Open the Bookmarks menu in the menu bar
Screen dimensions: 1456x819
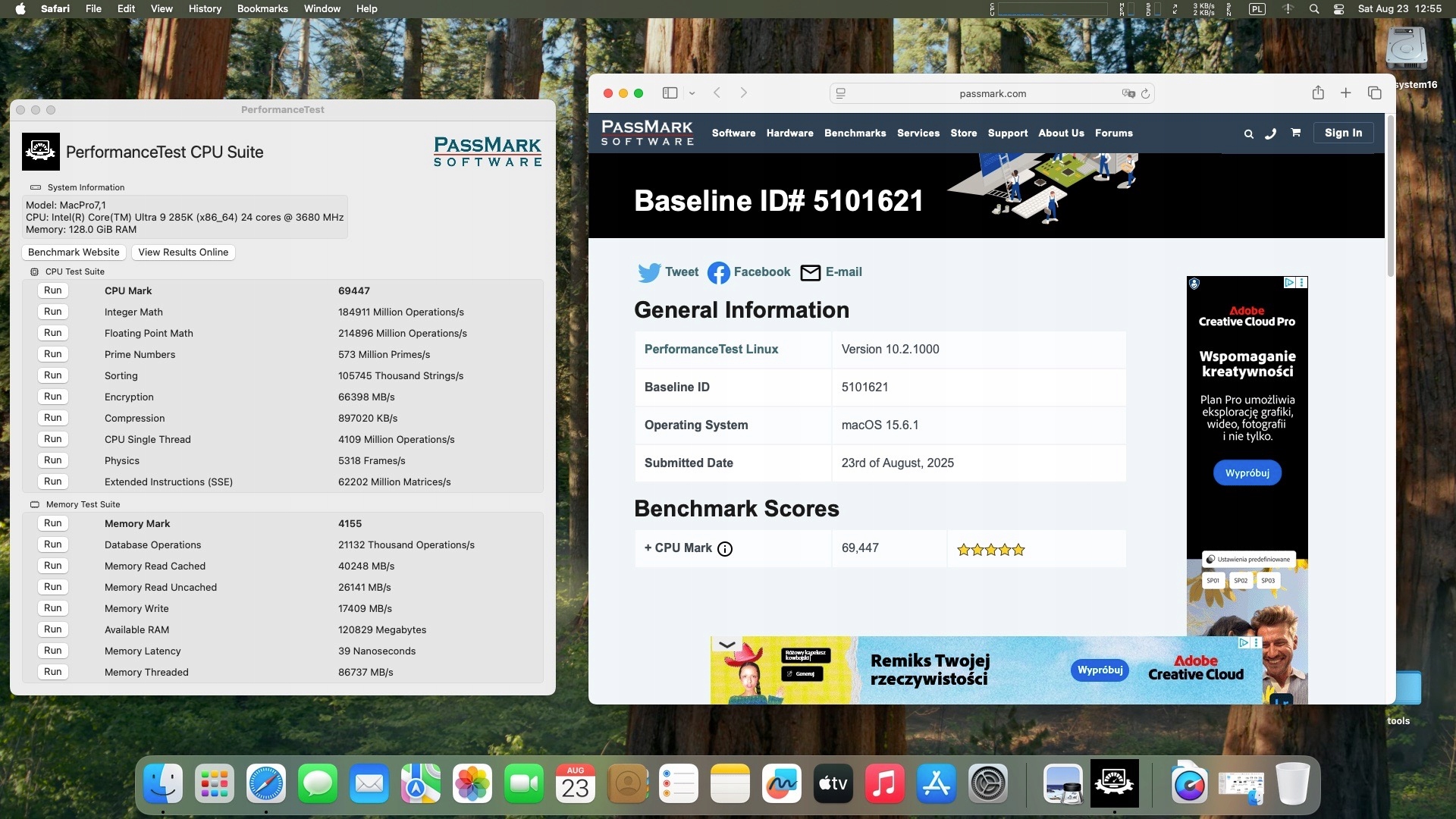pyautogui.click(x=262, y=9)
